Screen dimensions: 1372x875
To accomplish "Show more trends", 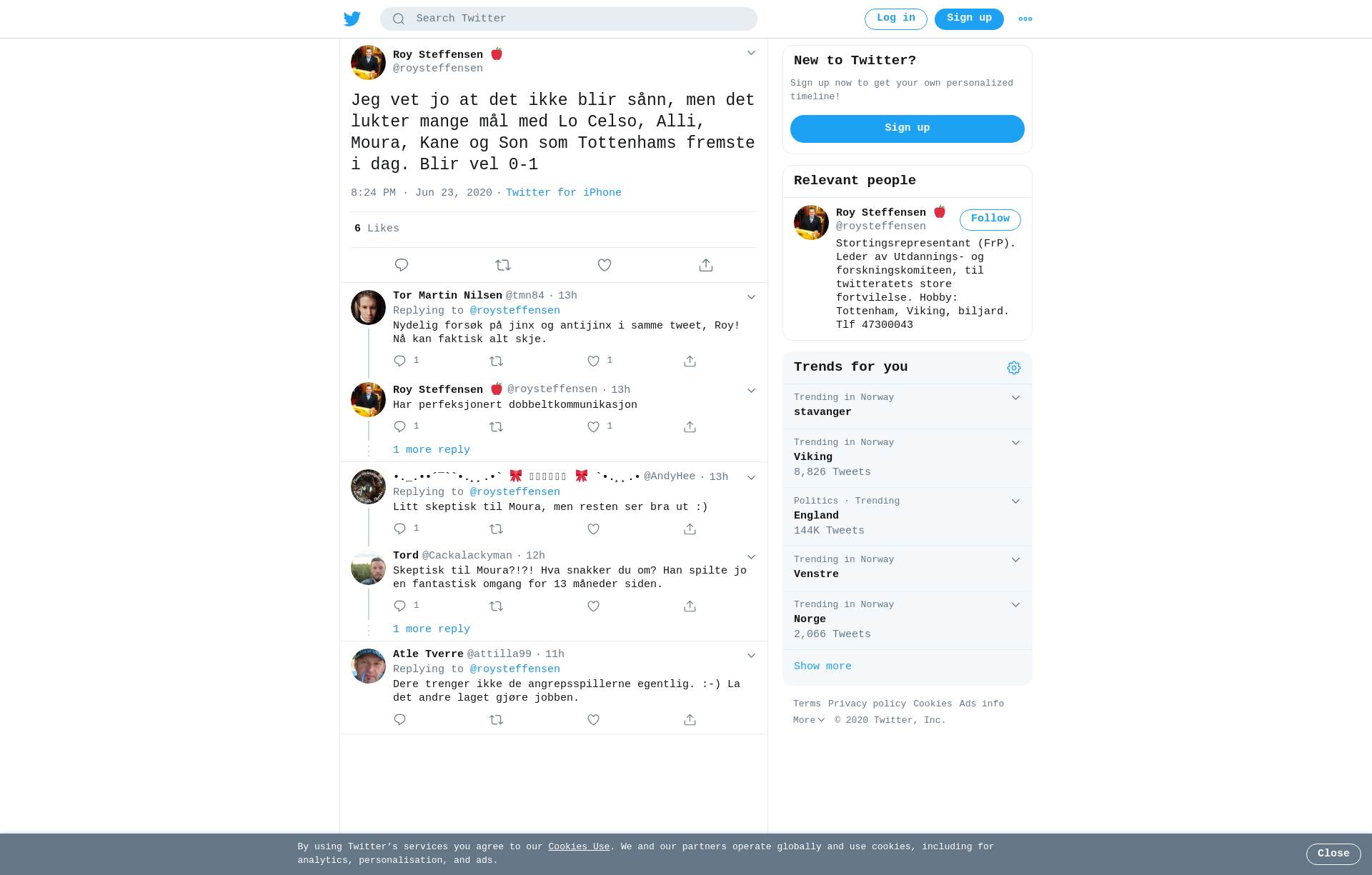I will (x=822, y=666).
